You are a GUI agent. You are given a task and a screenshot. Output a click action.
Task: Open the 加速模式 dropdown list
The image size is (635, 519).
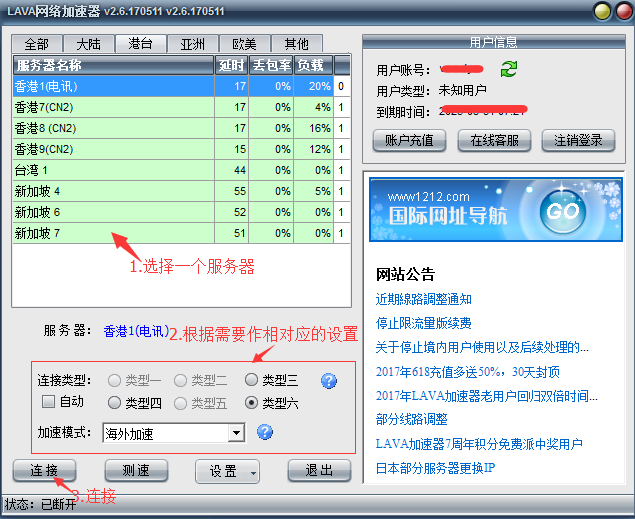236,433
